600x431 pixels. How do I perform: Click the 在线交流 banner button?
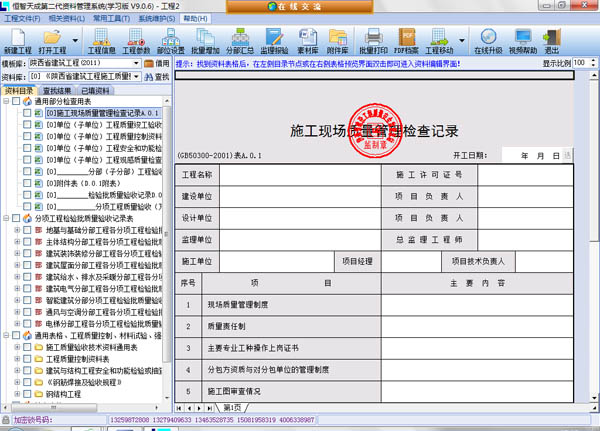click(x=300, y=7)
